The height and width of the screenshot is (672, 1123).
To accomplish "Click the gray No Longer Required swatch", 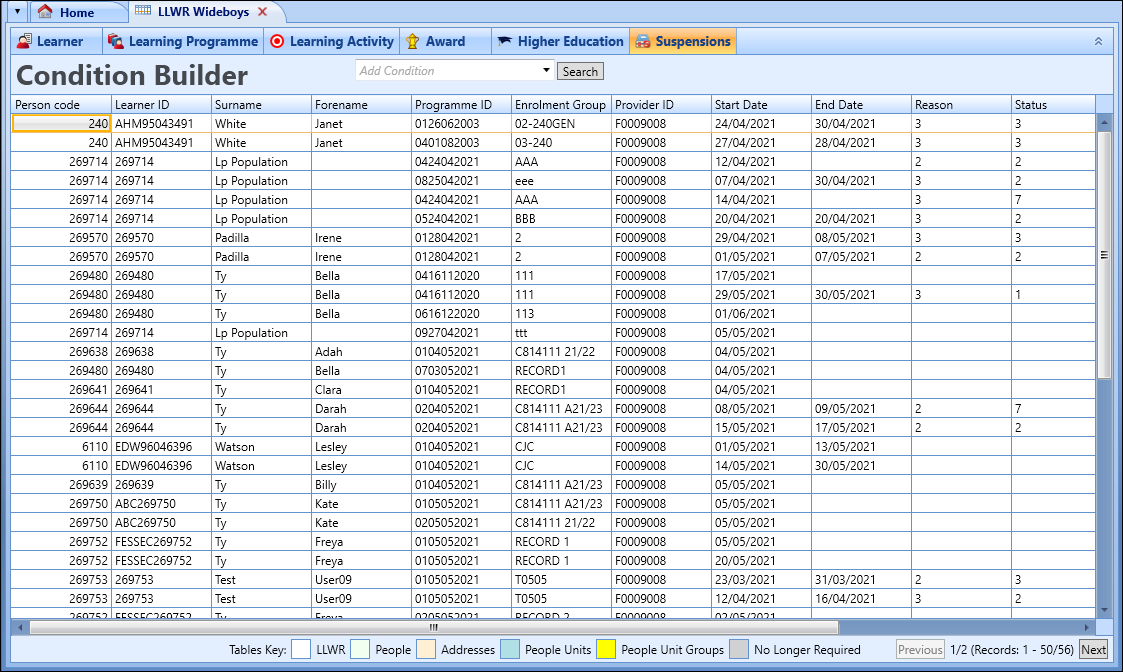I will tap(738, 650).
